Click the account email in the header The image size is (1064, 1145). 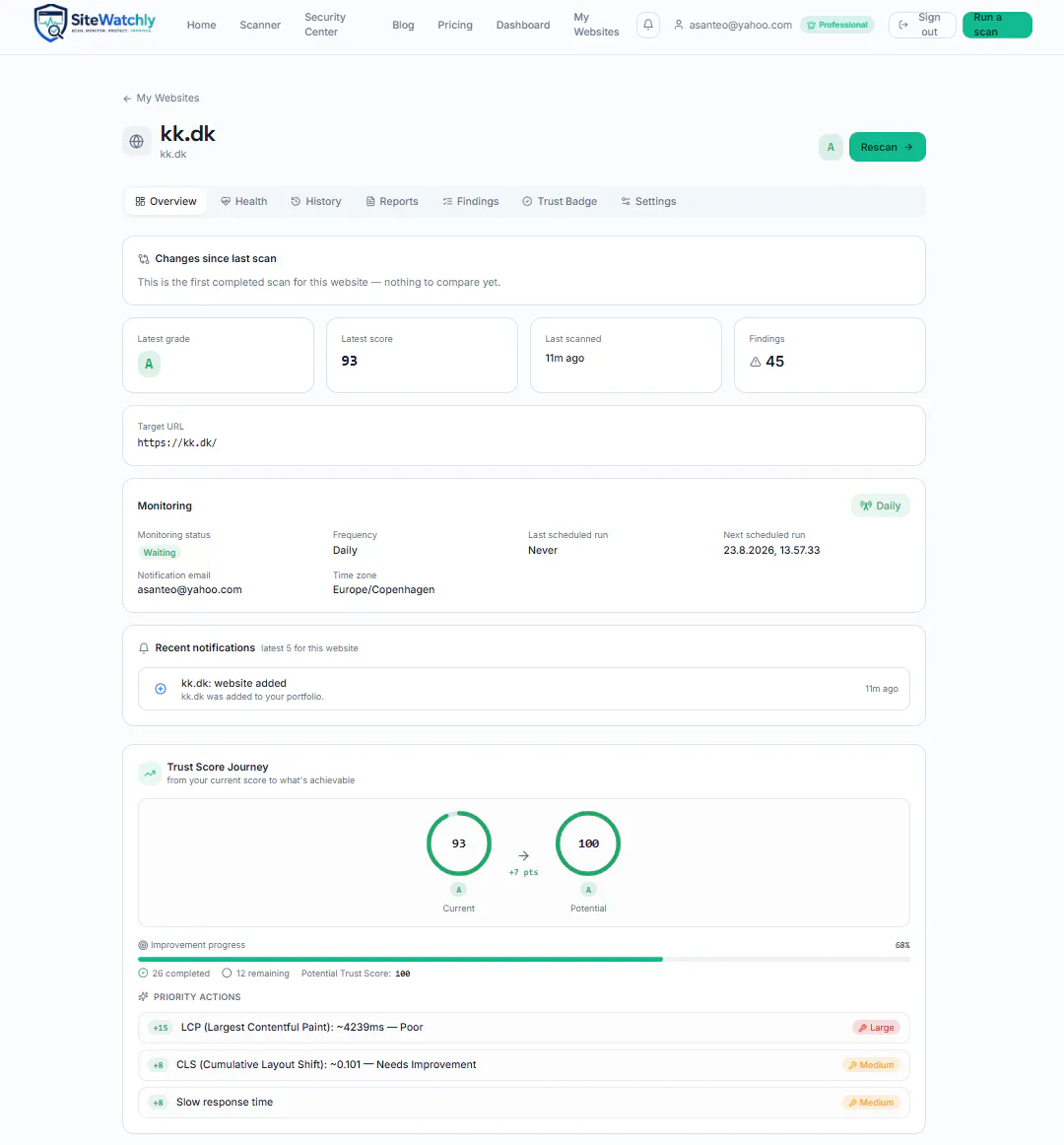tap(741, 25)
